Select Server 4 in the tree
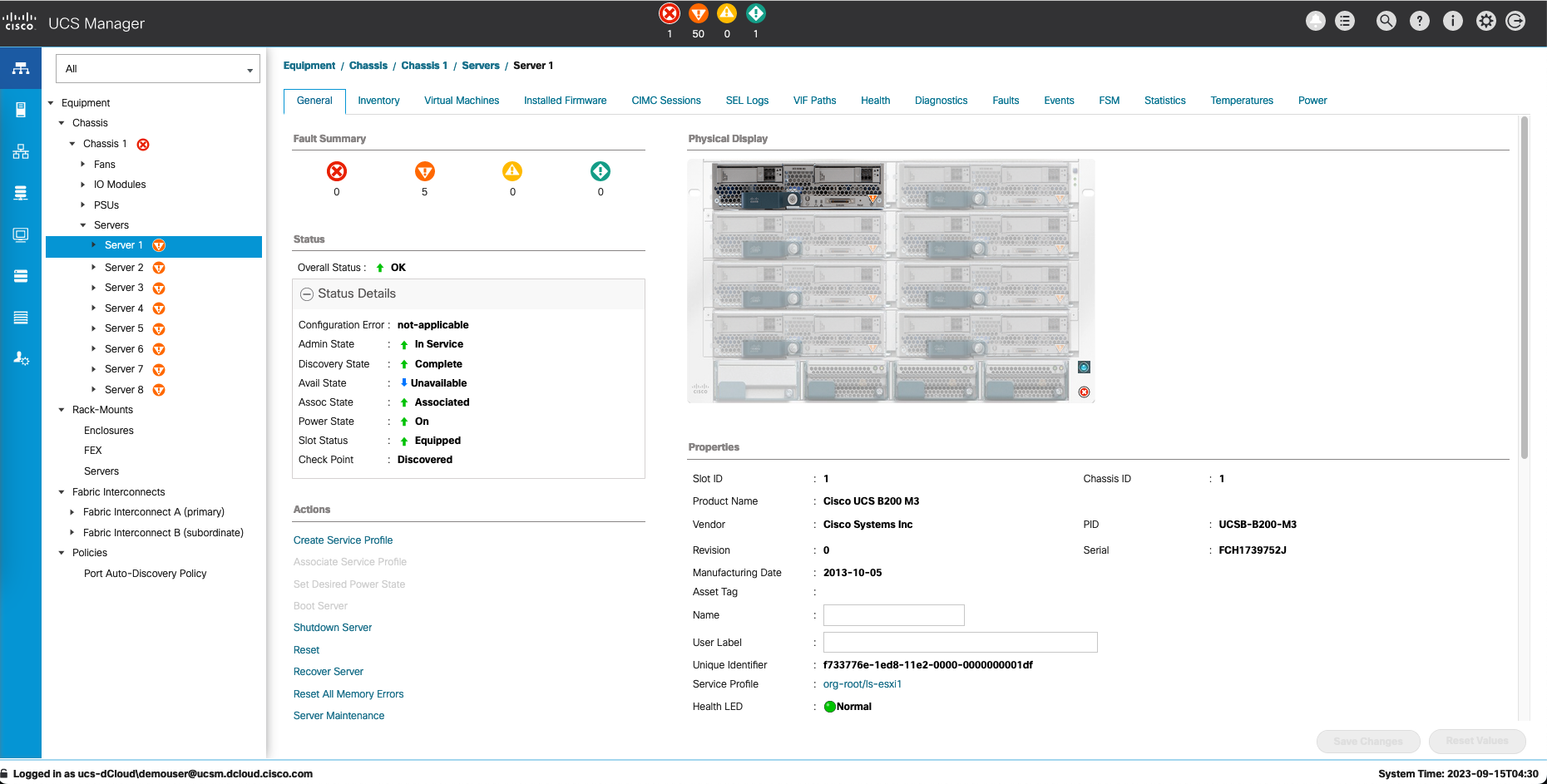 pos(124,308)
